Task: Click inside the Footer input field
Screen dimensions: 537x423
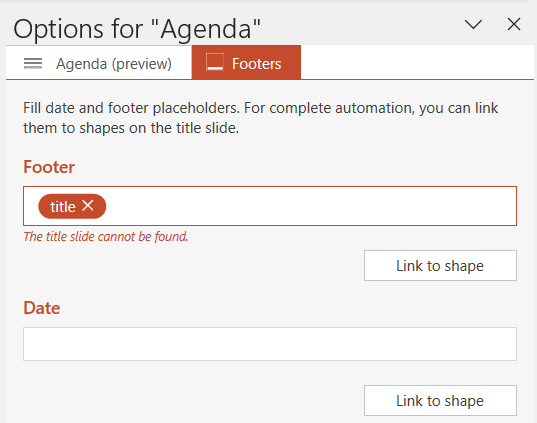Action: 270,206
